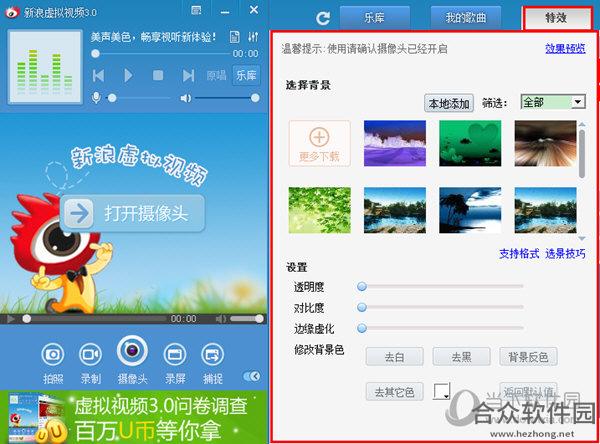The width and height of the screenshot is (600, 444).
Task: Switch to the 特效 tab
Action: coord(556,18)
